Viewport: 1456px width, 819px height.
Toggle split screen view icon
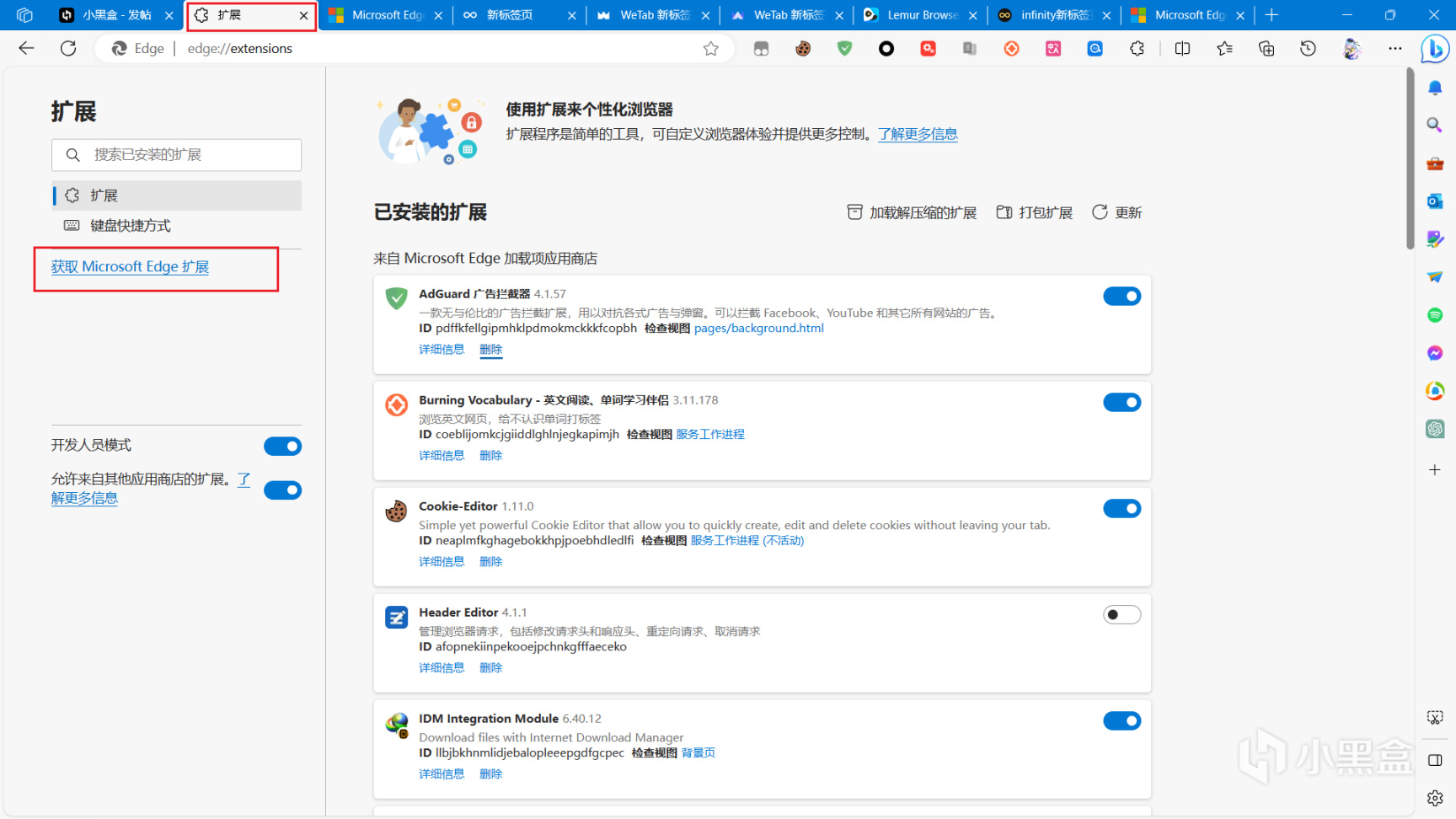click(x=1182, y=49)
